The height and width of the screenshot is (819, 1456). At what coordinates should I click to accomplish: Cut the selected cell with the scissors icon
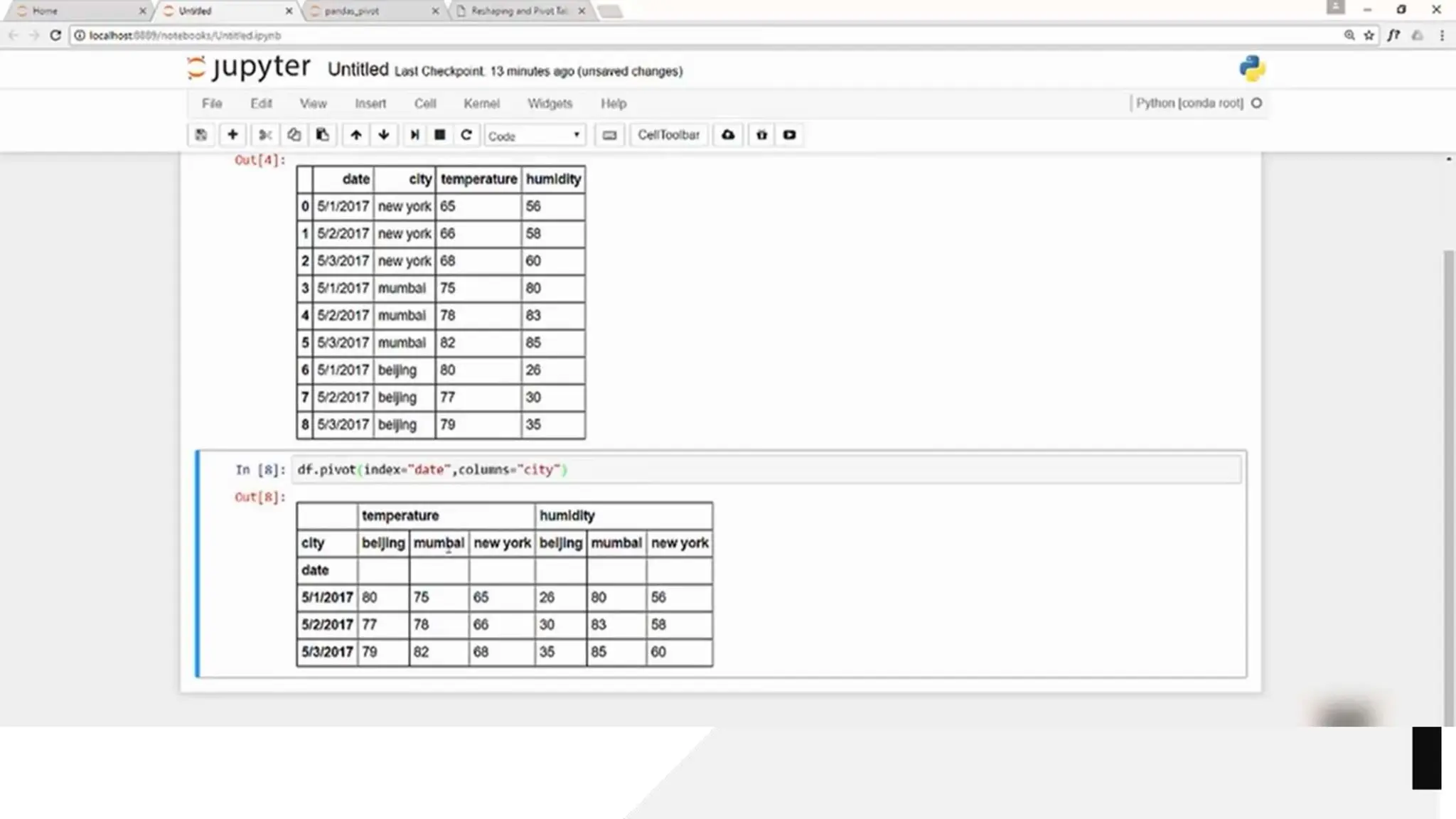pyautogui.click(x=265, y=135)
